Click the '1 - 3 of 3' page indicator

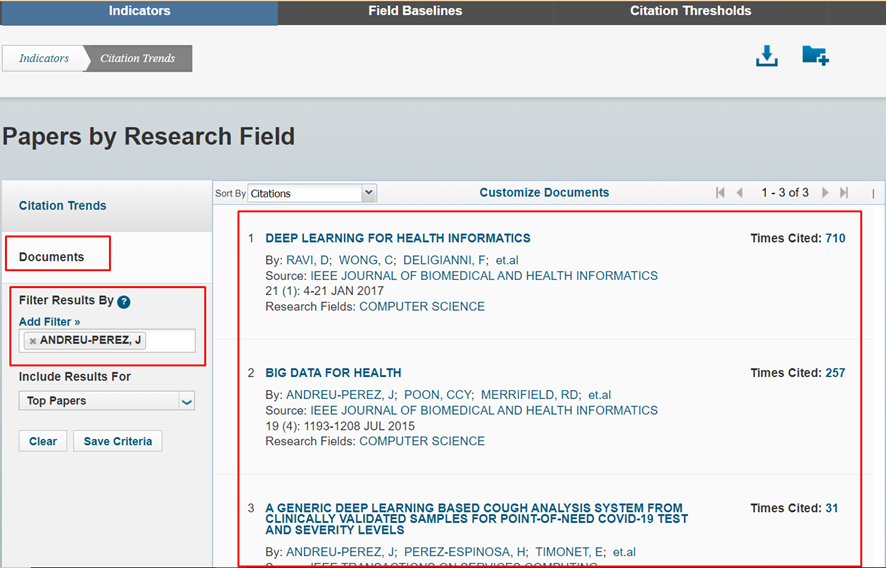pyautogui.click(x=785, y=193)
